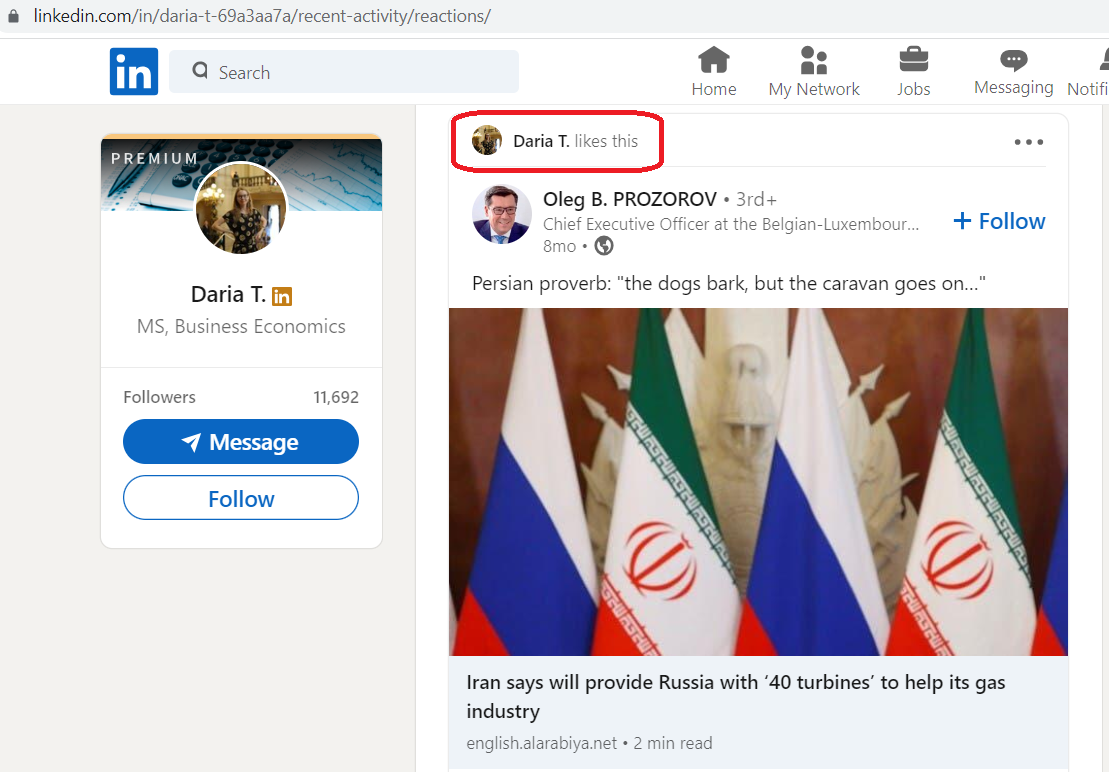Click the 'Followers' label
Image resolution: width=1109 pixels, height=772 pixels.
159,397
